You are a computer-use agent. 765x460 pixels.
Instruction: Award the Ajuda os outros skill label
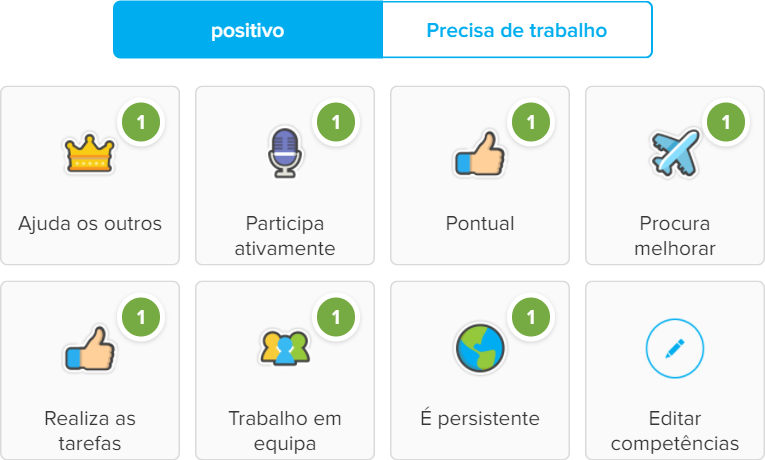[x=90, y=223]
